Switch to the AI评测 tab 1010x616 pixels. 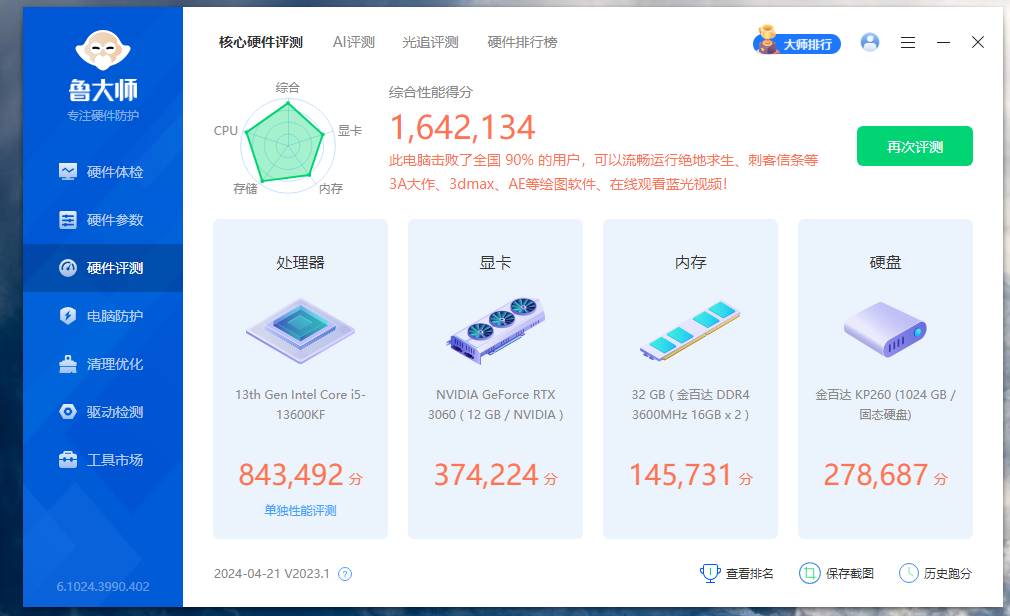tap(354, 43)
